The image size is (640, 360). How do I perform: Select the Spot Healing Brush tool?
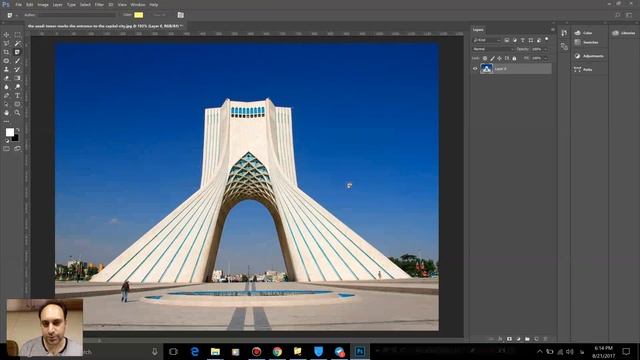coord(6,61)
